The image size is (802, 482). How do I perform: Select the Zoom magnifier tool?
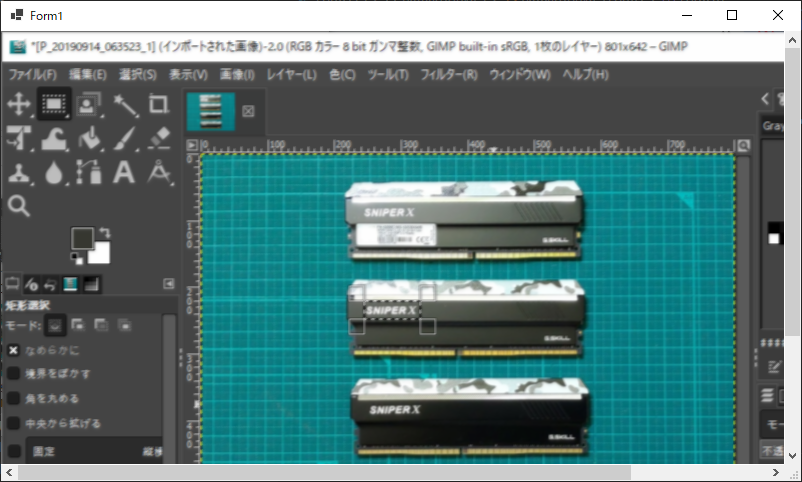point(19,206)
